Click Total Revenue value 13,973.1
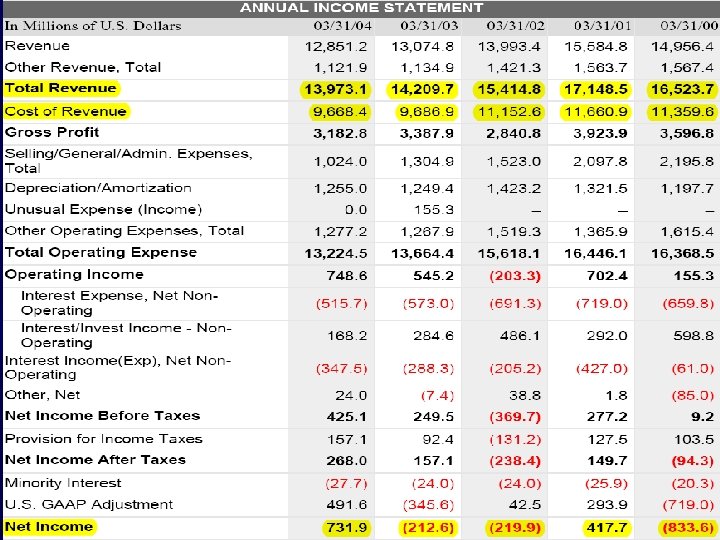 click(335, 89)
